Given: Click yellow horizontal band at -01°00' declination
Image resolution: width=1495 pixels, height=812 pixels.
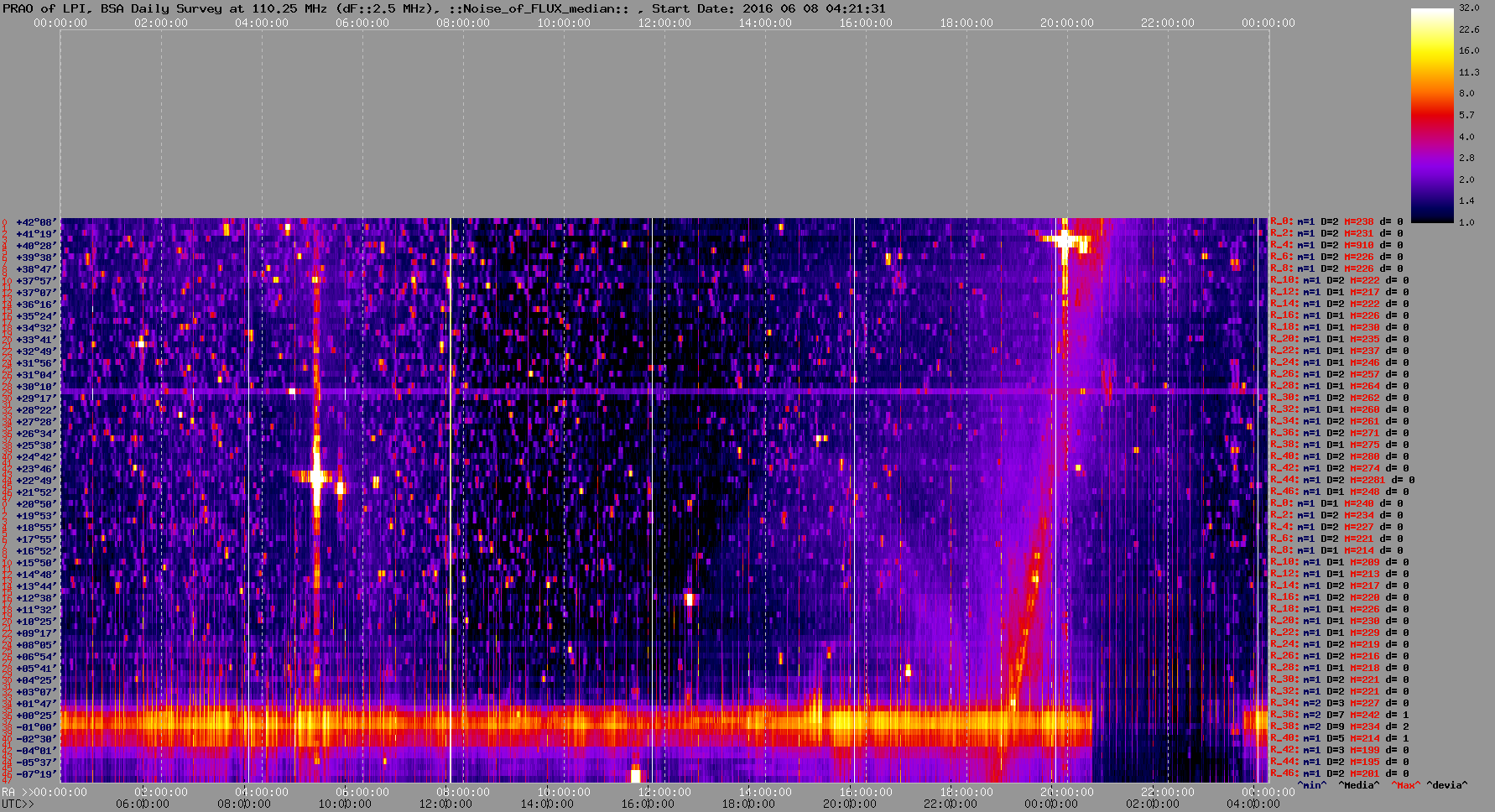Looking at the screenshot, I should (x=576, y=721).
